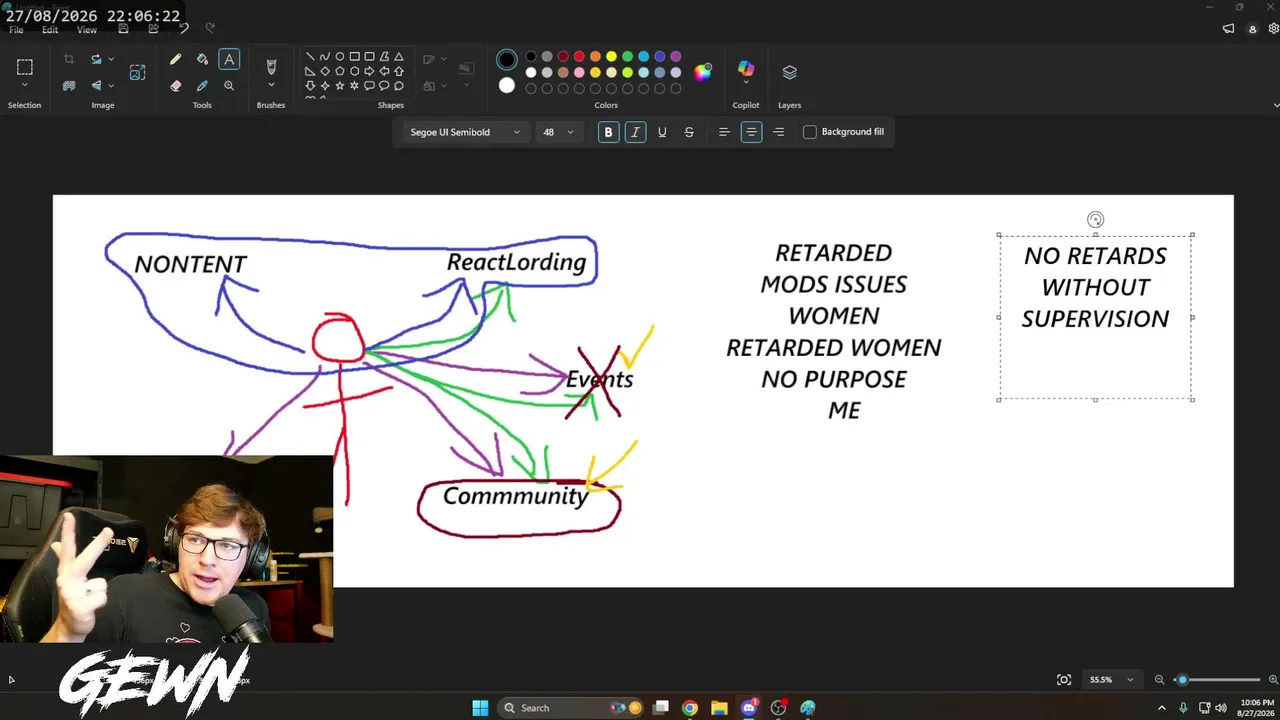
Task: Click the Rotate image icon
Action: point(96,60)
